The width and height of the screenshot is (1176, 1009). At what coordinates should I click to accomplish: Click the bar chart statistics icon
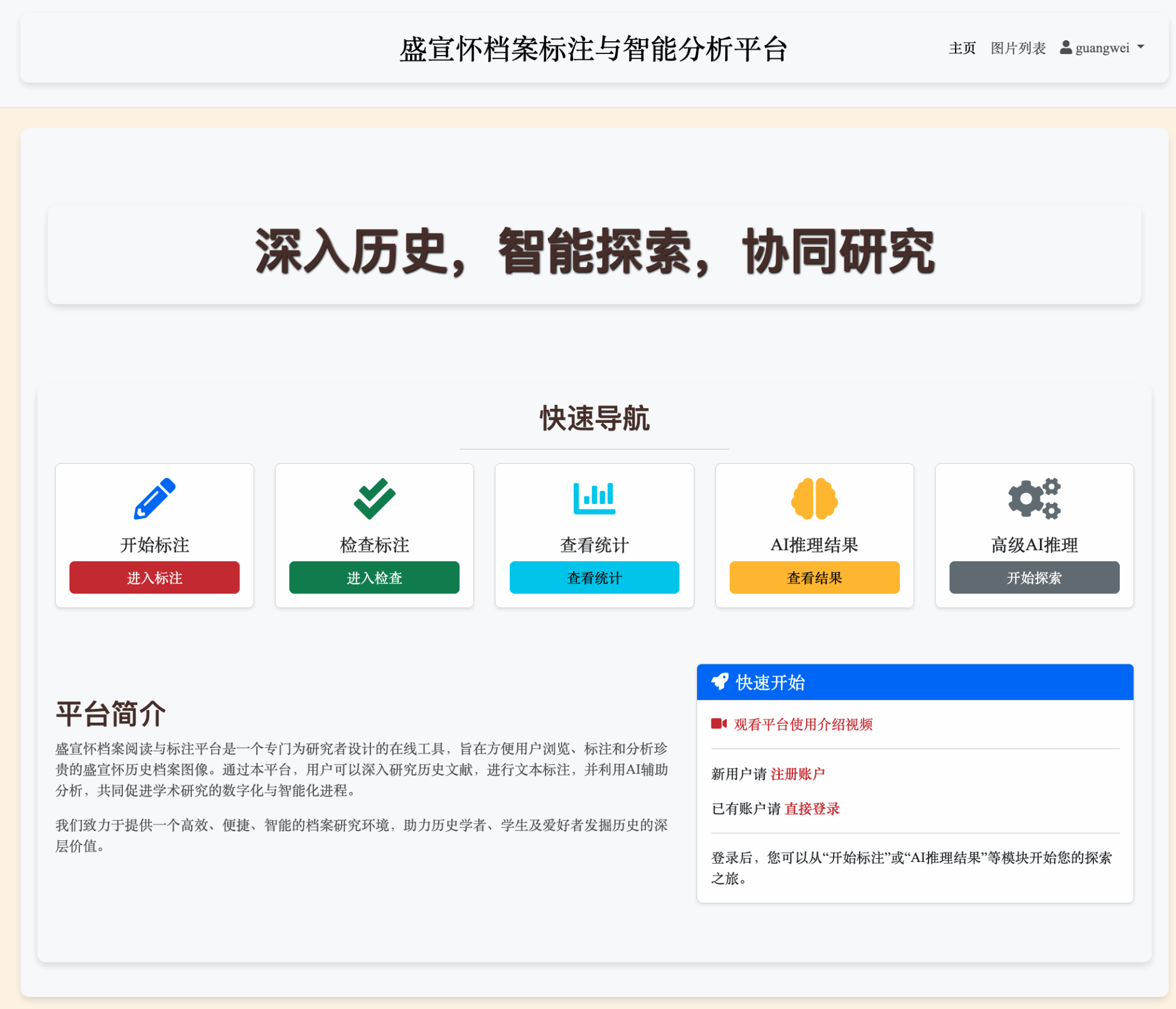594,498
